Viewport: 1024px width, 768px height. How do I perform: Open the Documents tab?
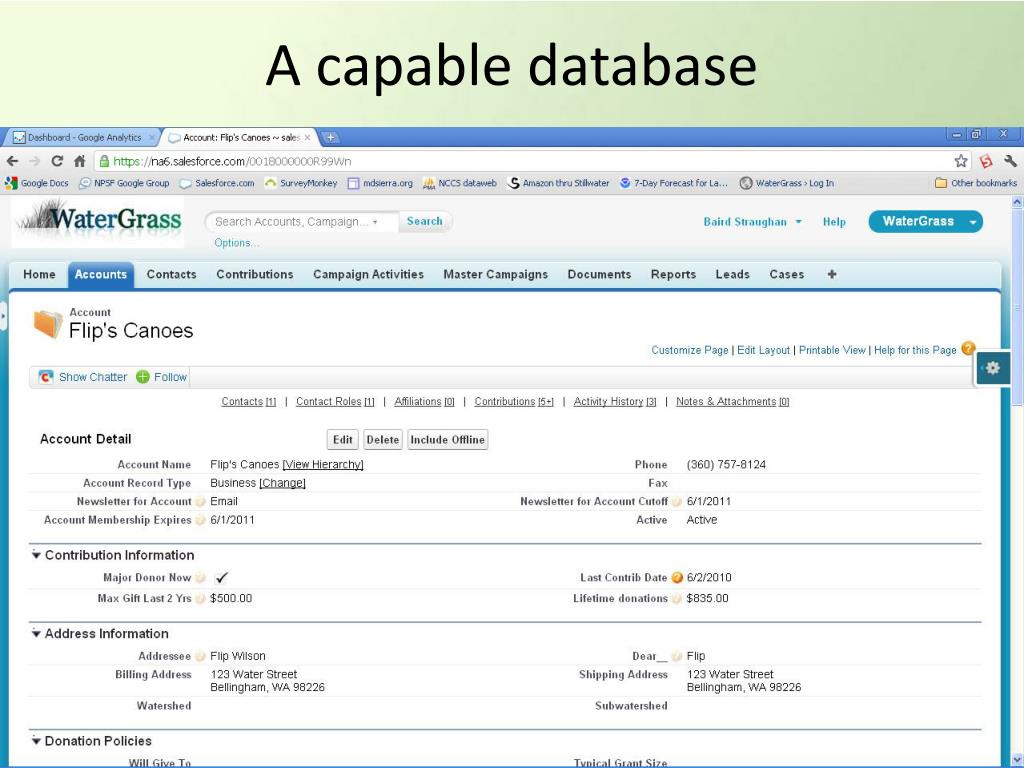599,274
